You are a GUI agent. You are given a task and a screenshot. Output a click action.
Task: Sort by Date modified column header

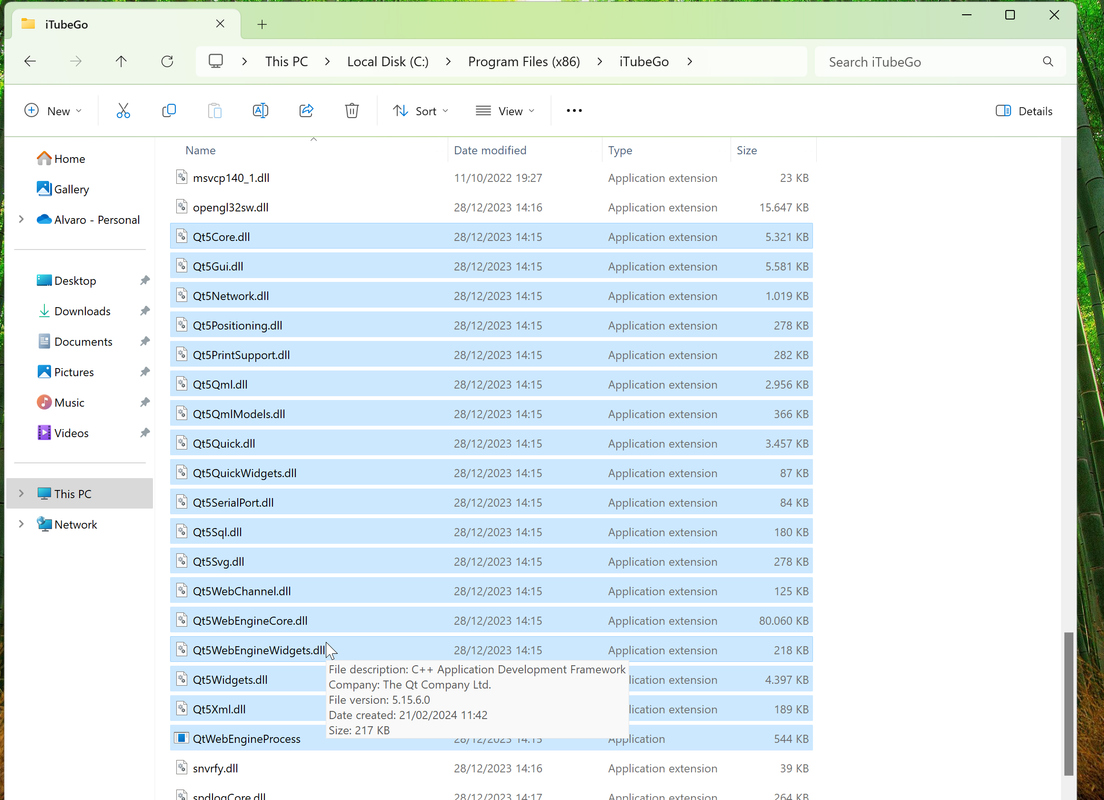point(525,150)
